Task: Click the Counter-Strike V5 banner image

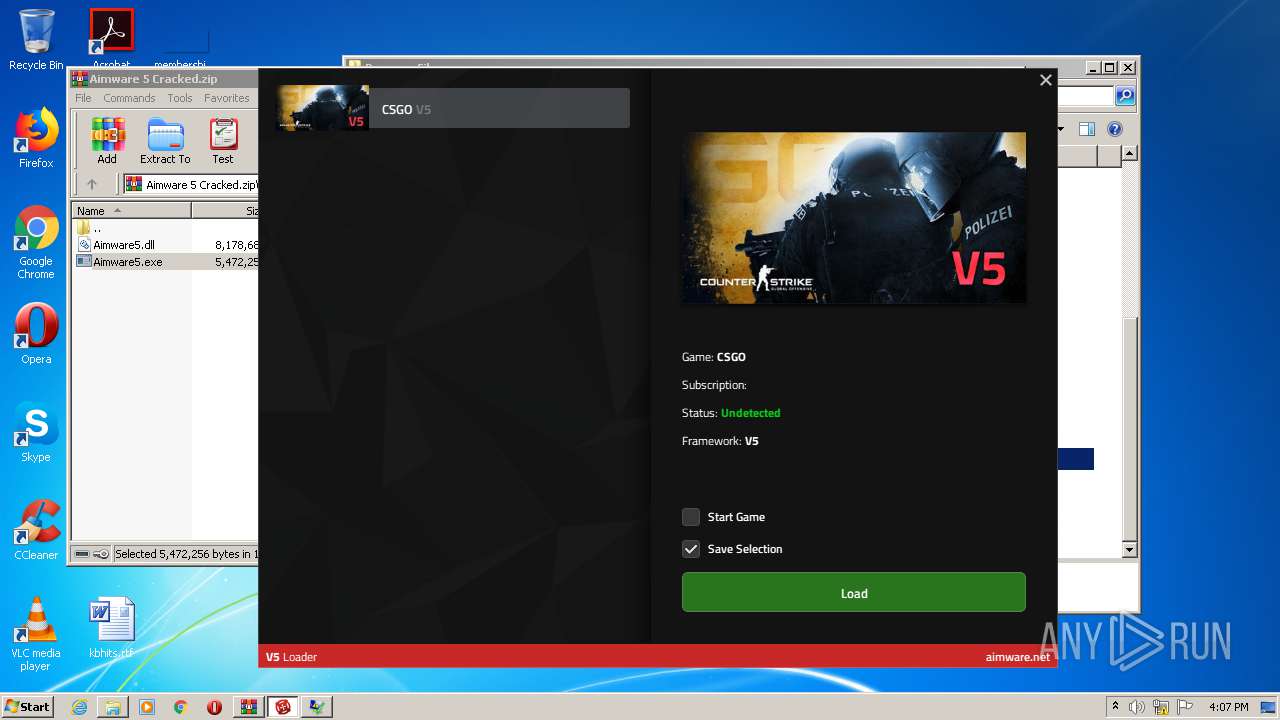Action: pyautogui.click(x=853, y=217)
